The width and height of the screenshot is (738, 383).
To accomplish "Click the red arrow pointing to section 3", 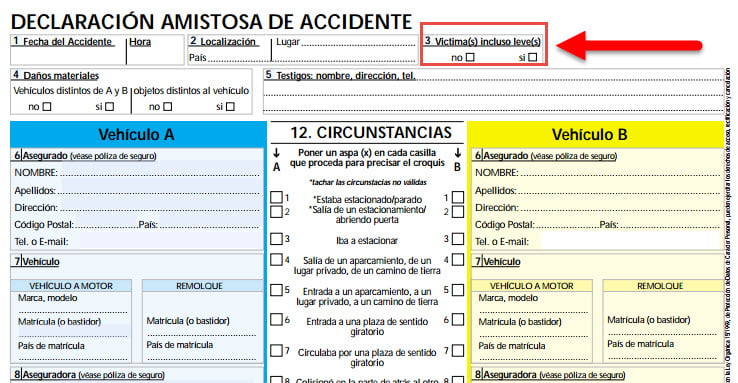I will click(629, 46).
